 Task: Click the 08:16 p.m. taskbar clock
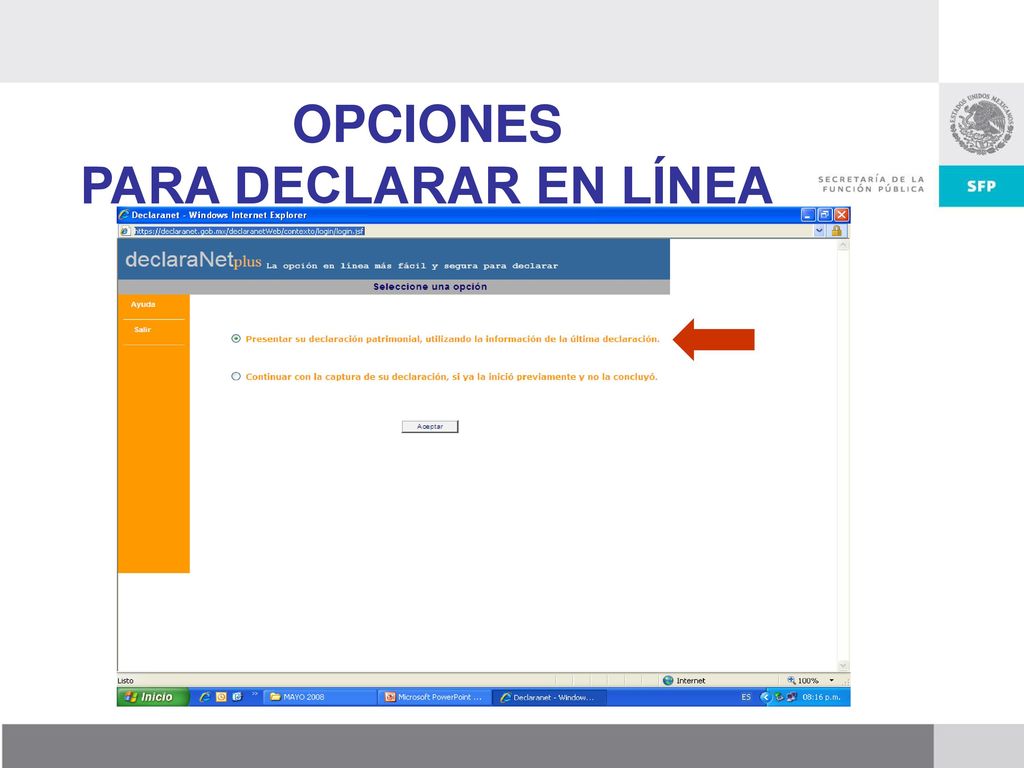(x=822, y=697)
